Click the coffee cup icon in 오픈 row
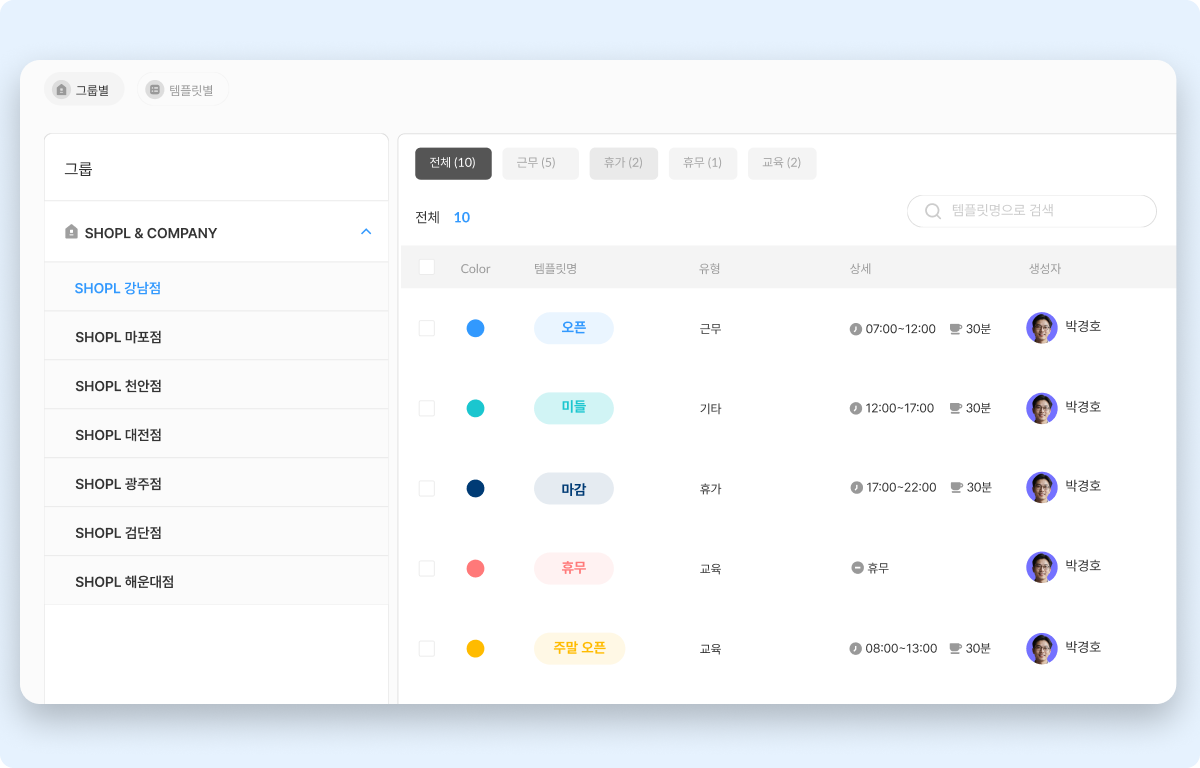Viewport: 1200px width, 768px height. coord(955,329)
